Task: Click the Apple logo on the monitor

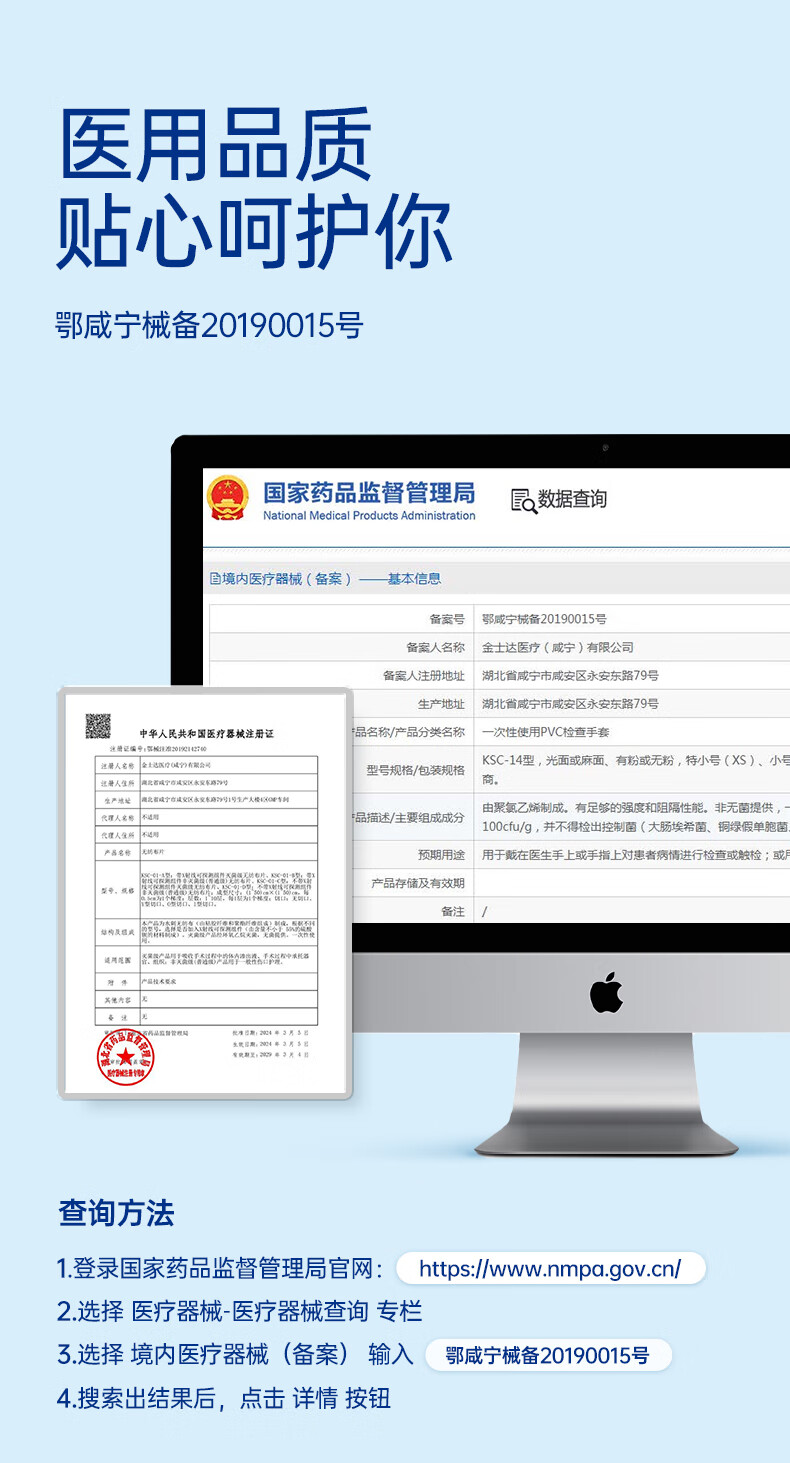Action: pyautogui.click(x=606, y=992)
